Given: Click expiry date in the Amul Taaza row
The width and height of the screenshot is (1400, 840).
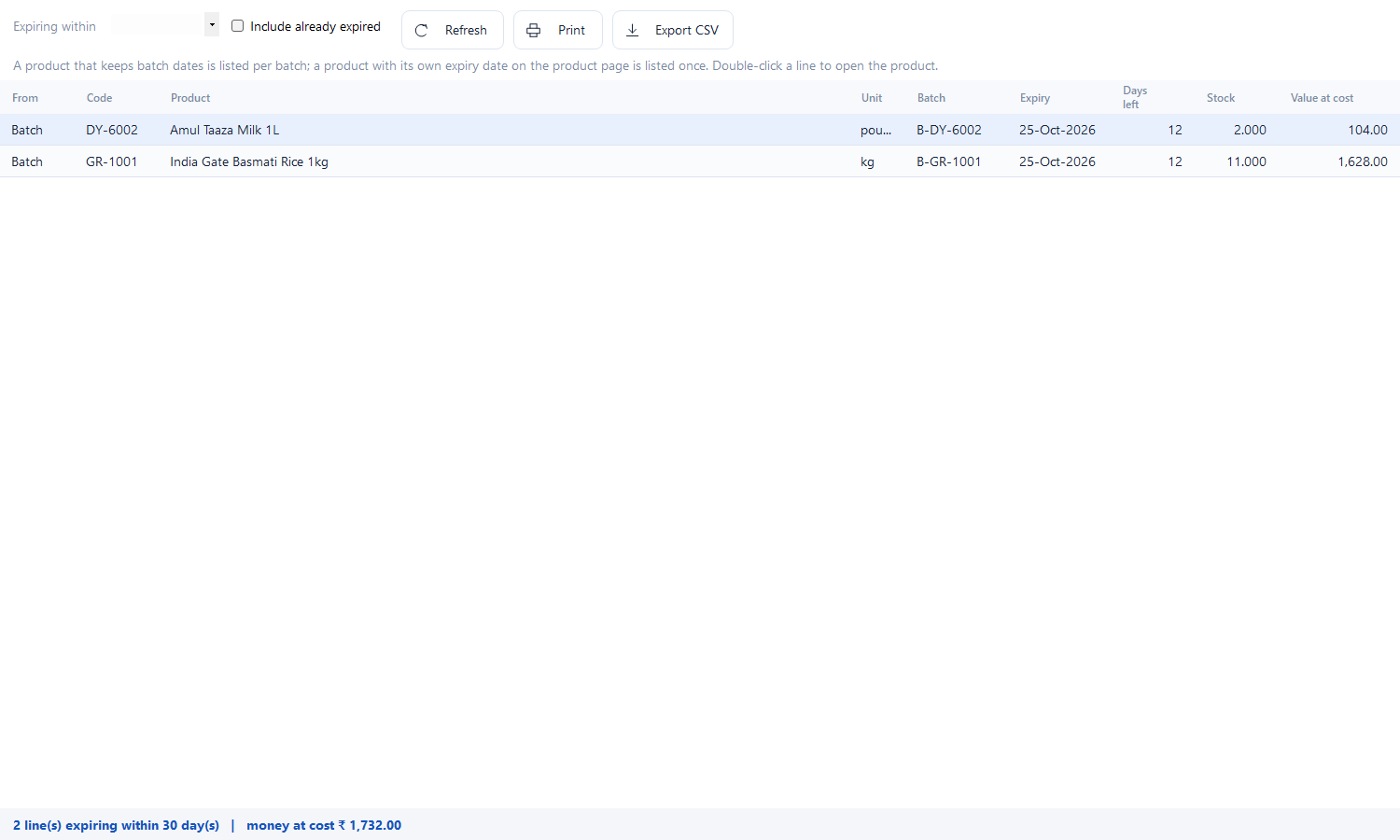Looking at the screenshot, I should (x=1057, y=130).
